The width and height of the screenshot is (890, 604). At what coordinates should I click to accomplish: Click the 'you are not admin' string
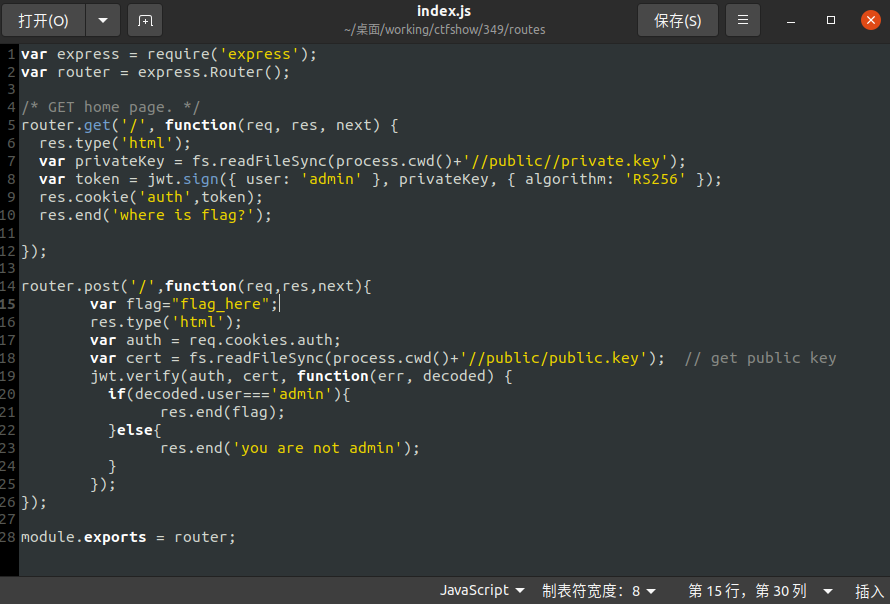point(318,448)
